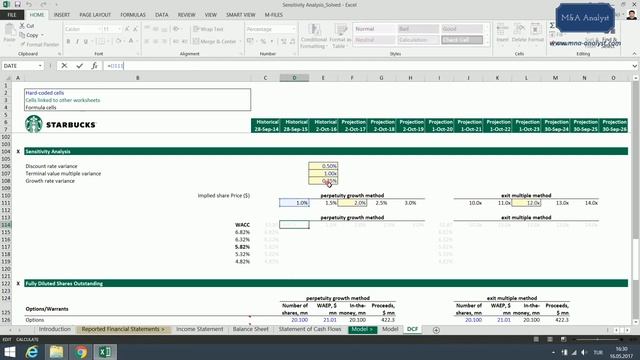
Task: Open the Balance Sheet sheet tab
Action: (x=251, y=329)
